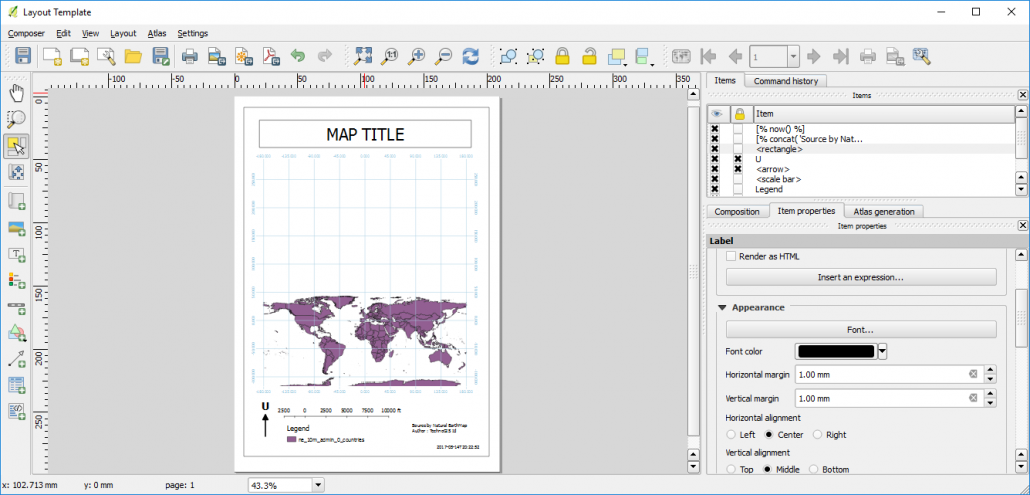Viewport: 1030px width, 495px height.
Task: Pick the Add image tool
Action: [x=16, y=228]
